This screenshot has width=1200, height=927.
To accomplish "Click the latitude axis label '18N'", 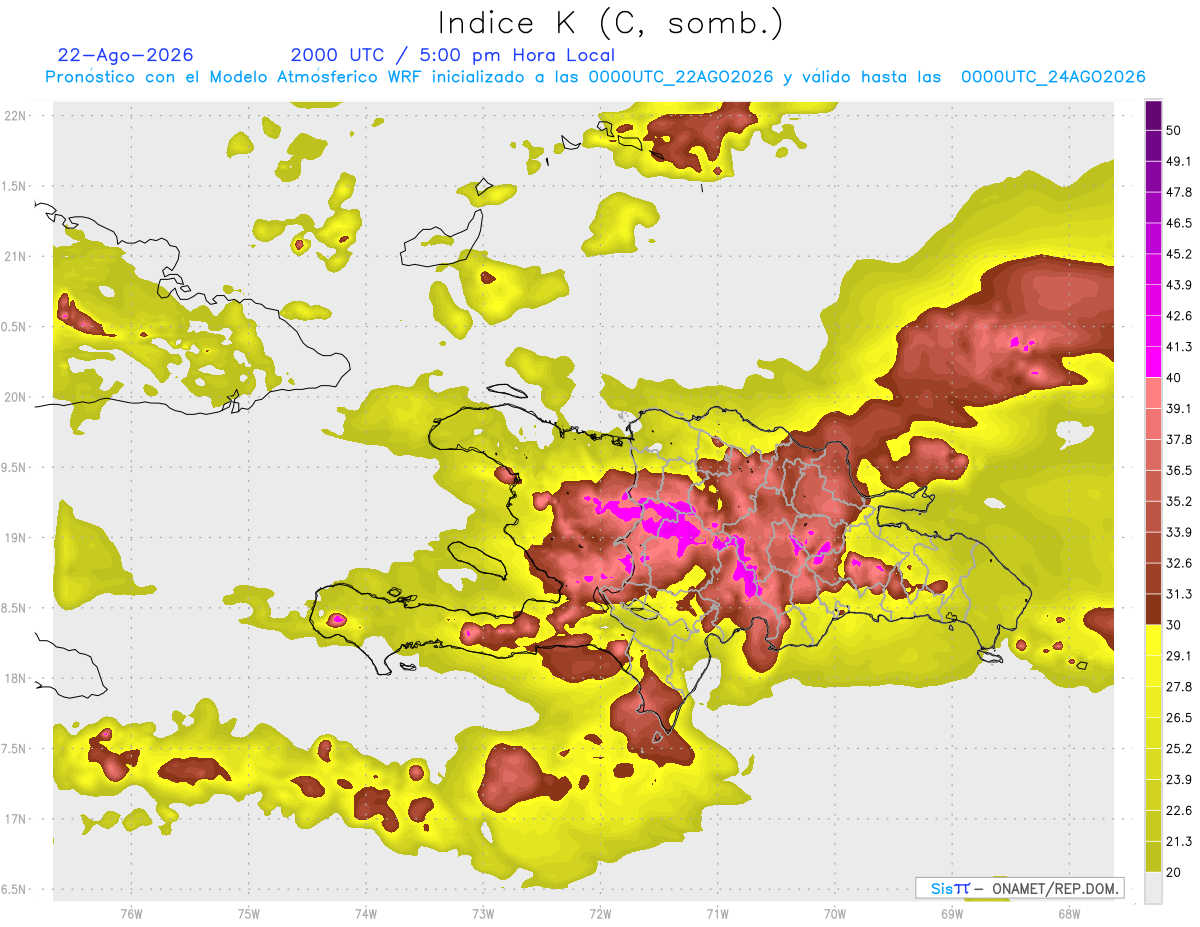I will 15,679.
